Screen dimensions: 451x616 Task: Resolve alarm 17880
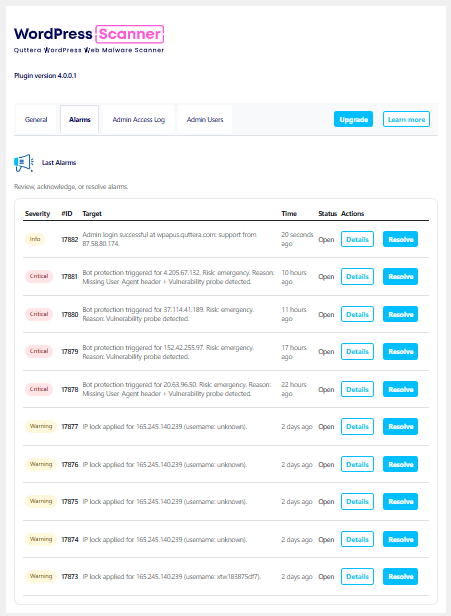[x=400, y=314]
